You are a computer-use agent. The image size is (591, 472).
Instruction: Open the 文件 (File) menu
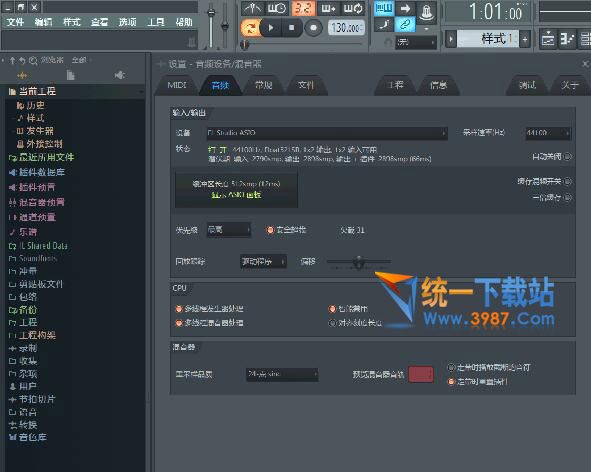coord(15,22)
